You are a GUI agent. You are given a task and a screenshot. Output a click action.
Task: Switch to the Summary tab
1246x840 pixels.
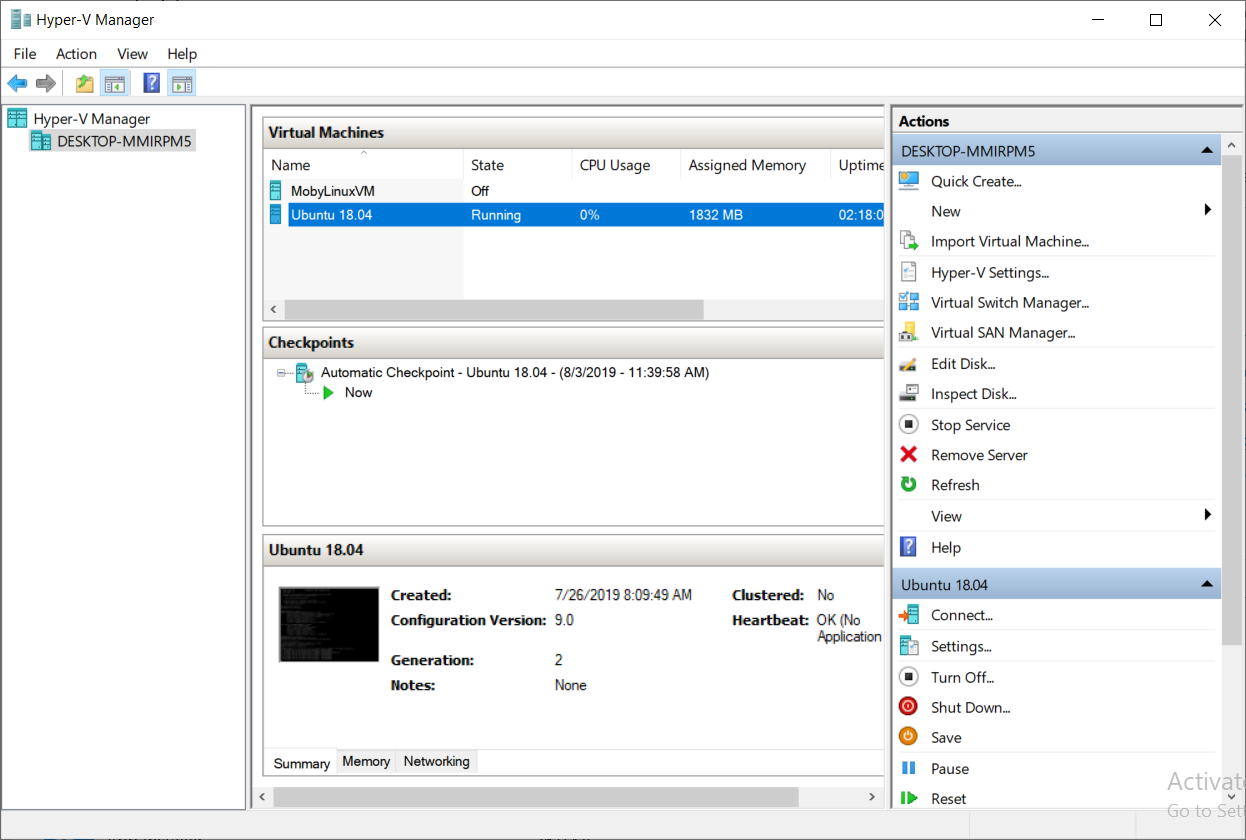[302, 763]
